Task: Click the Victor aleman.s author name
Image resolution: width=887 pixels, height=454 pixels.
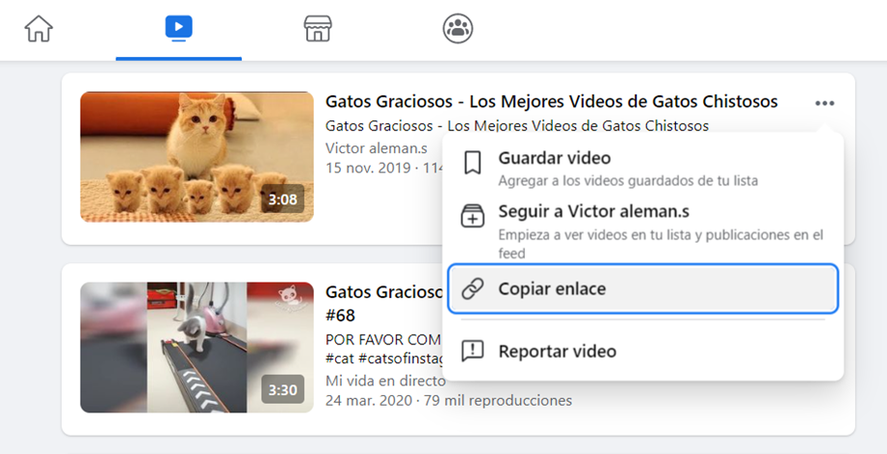Action: click(x=376, y=149)
